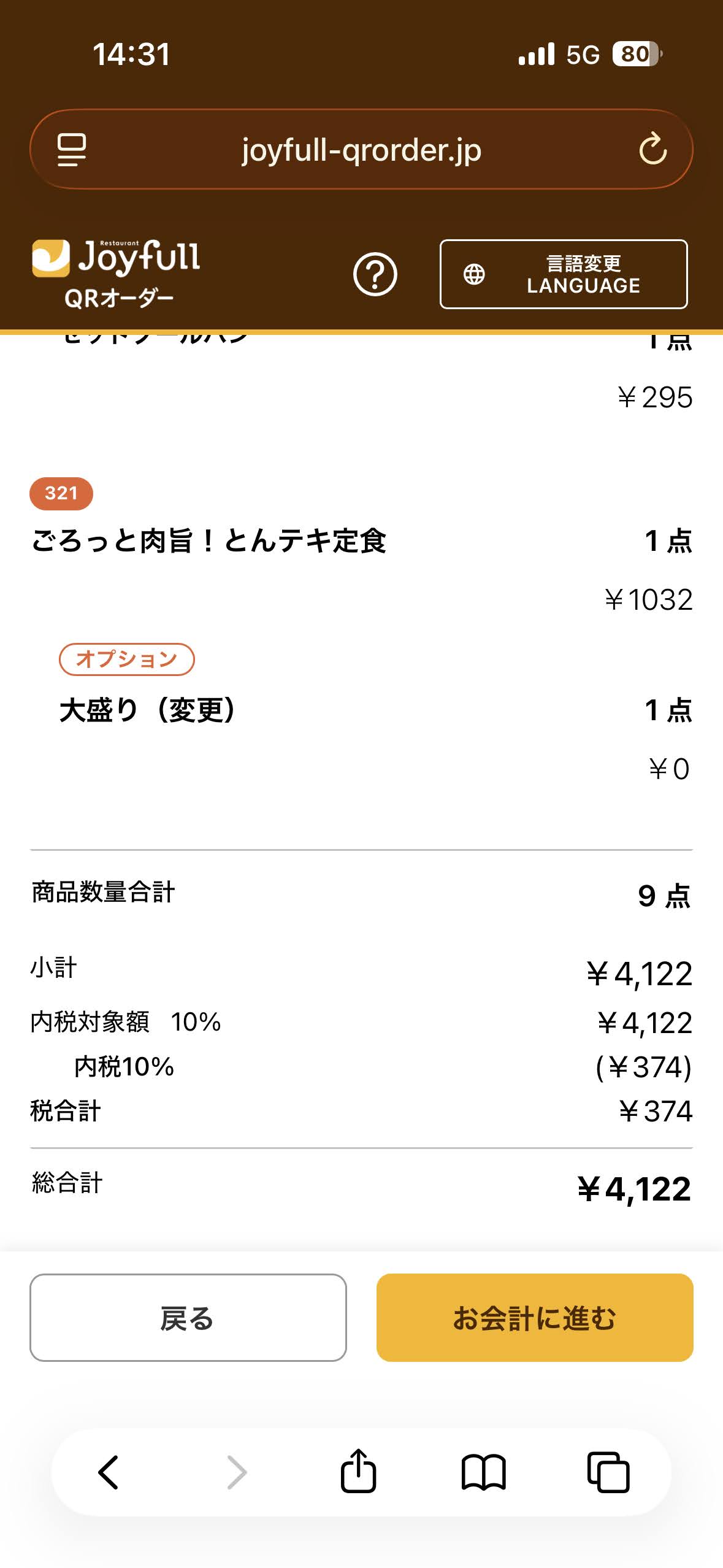Tap the 大盛り（変更） option line

(x=147, y=710)
